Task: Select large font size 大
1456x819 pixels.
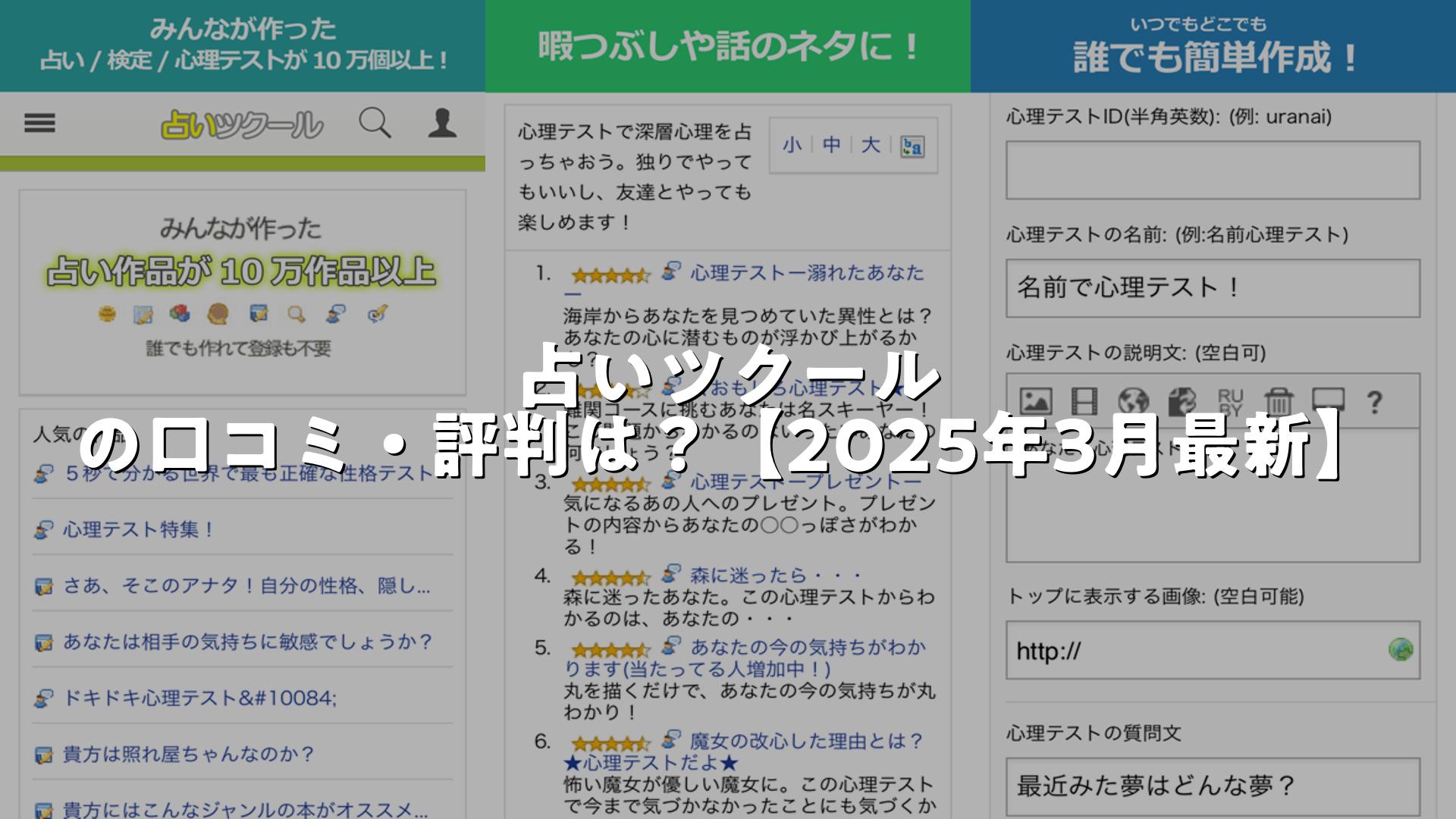Action: click(871, 145)
